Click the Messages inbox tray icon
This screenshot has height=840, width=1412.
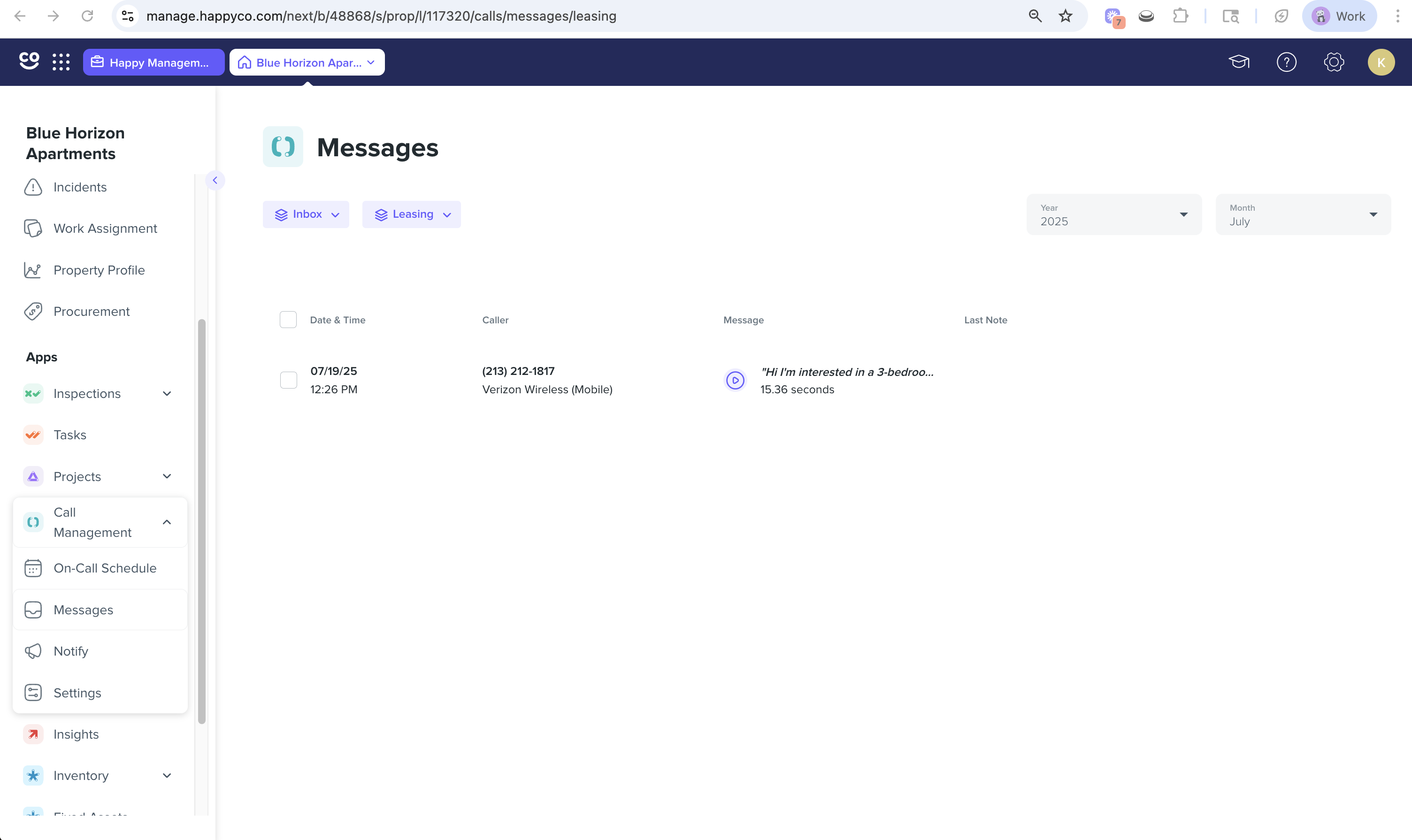coord(33,610)
